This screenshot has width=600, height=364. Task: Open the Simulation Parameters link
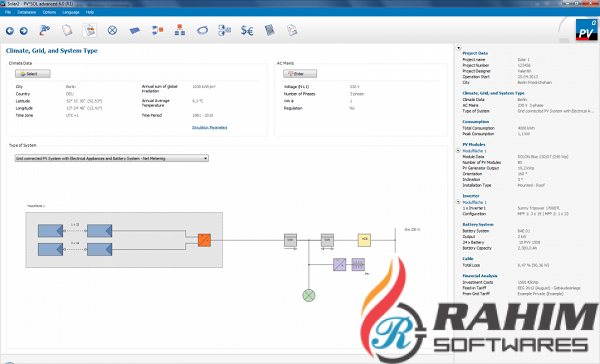209,127
